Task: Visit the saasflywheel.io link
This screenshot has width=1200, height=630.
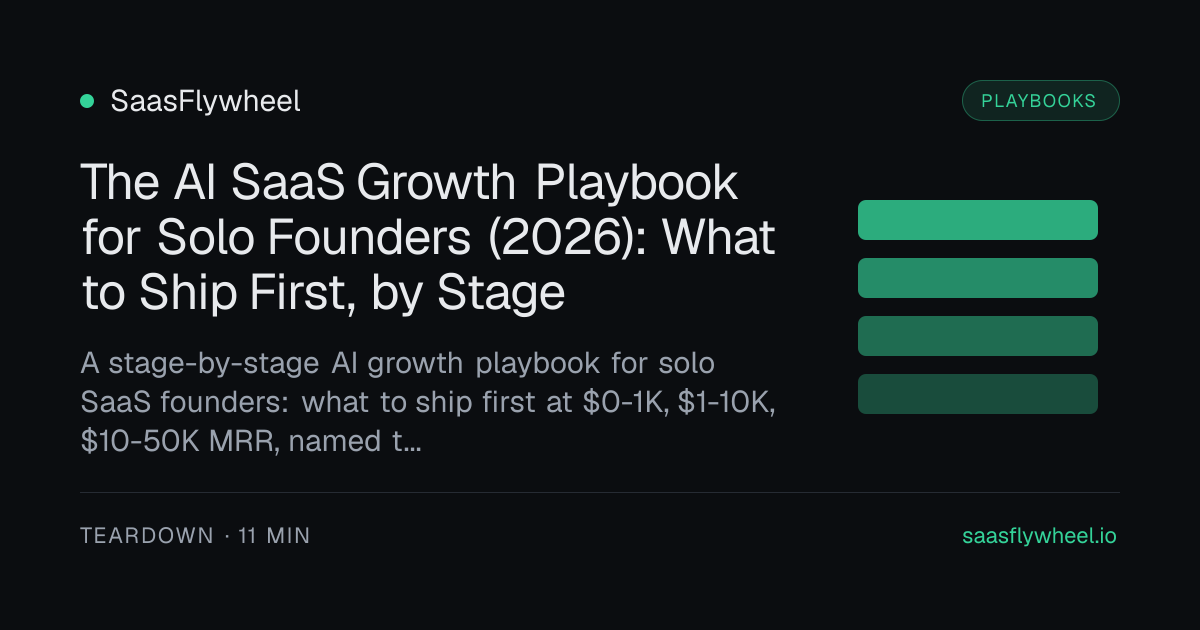Action: tap(1039, 536)
